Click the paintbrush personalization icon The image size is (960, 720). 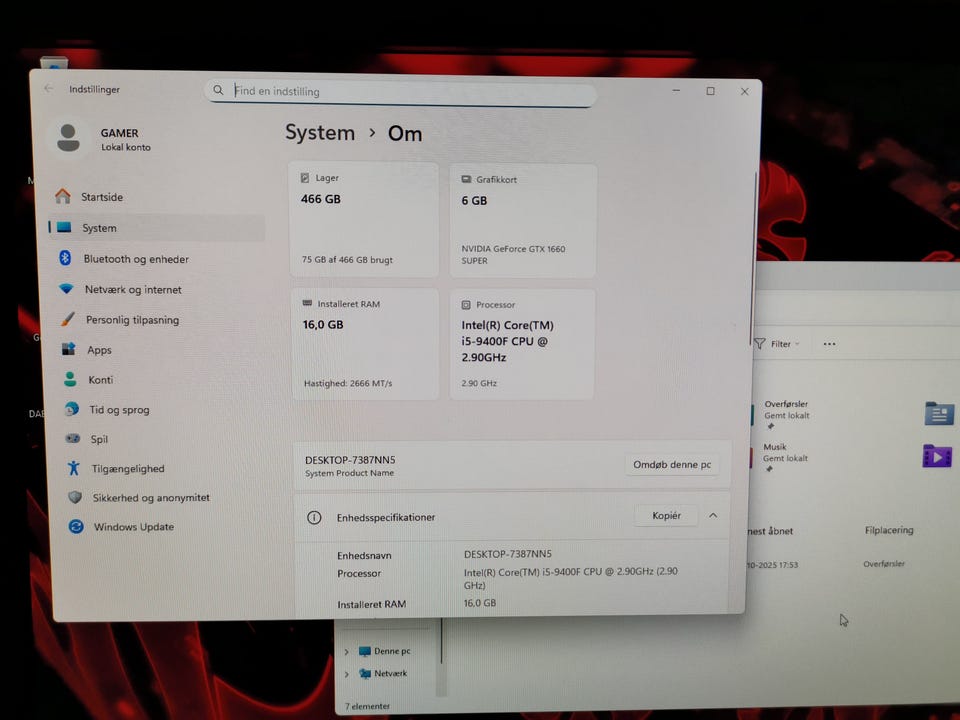point(68,319)
